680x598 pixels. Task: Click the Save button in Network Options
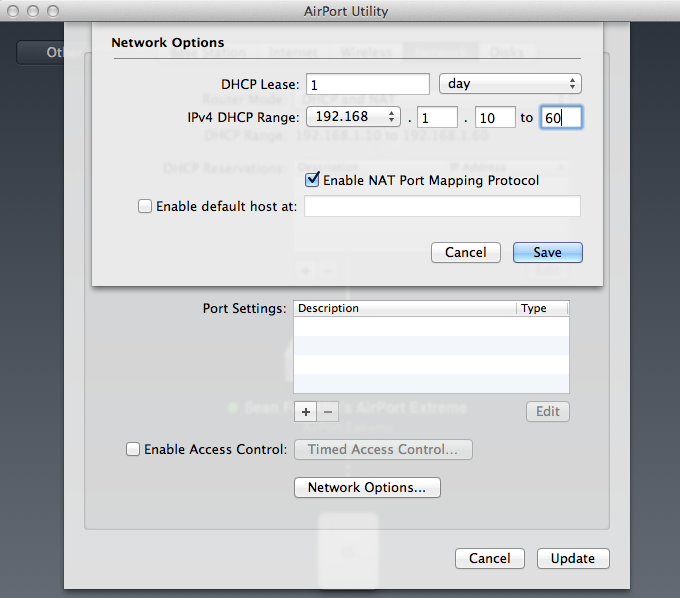click(x=547, y=252)
